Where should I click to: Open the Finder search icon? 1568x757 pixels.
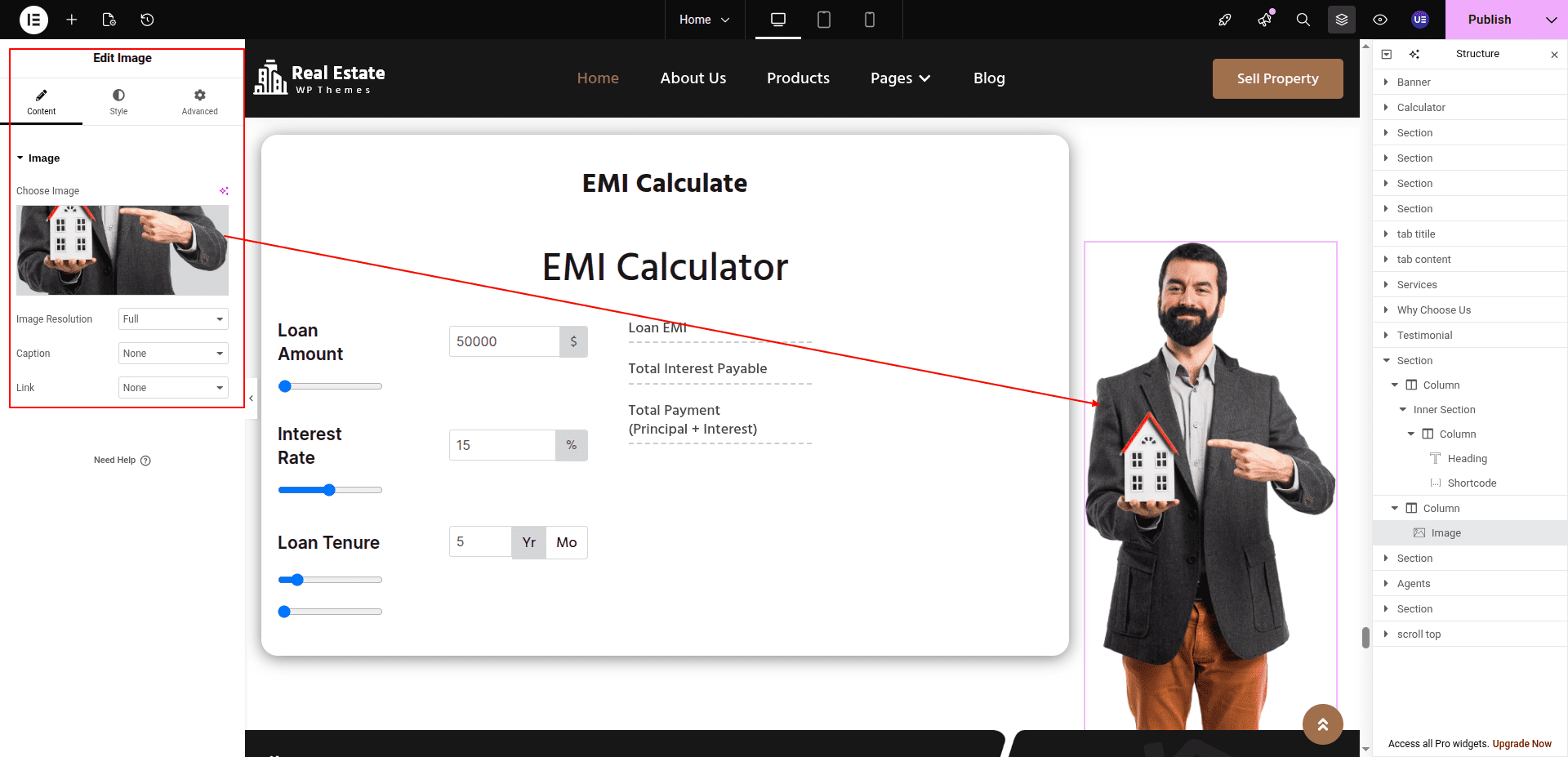1303,20
